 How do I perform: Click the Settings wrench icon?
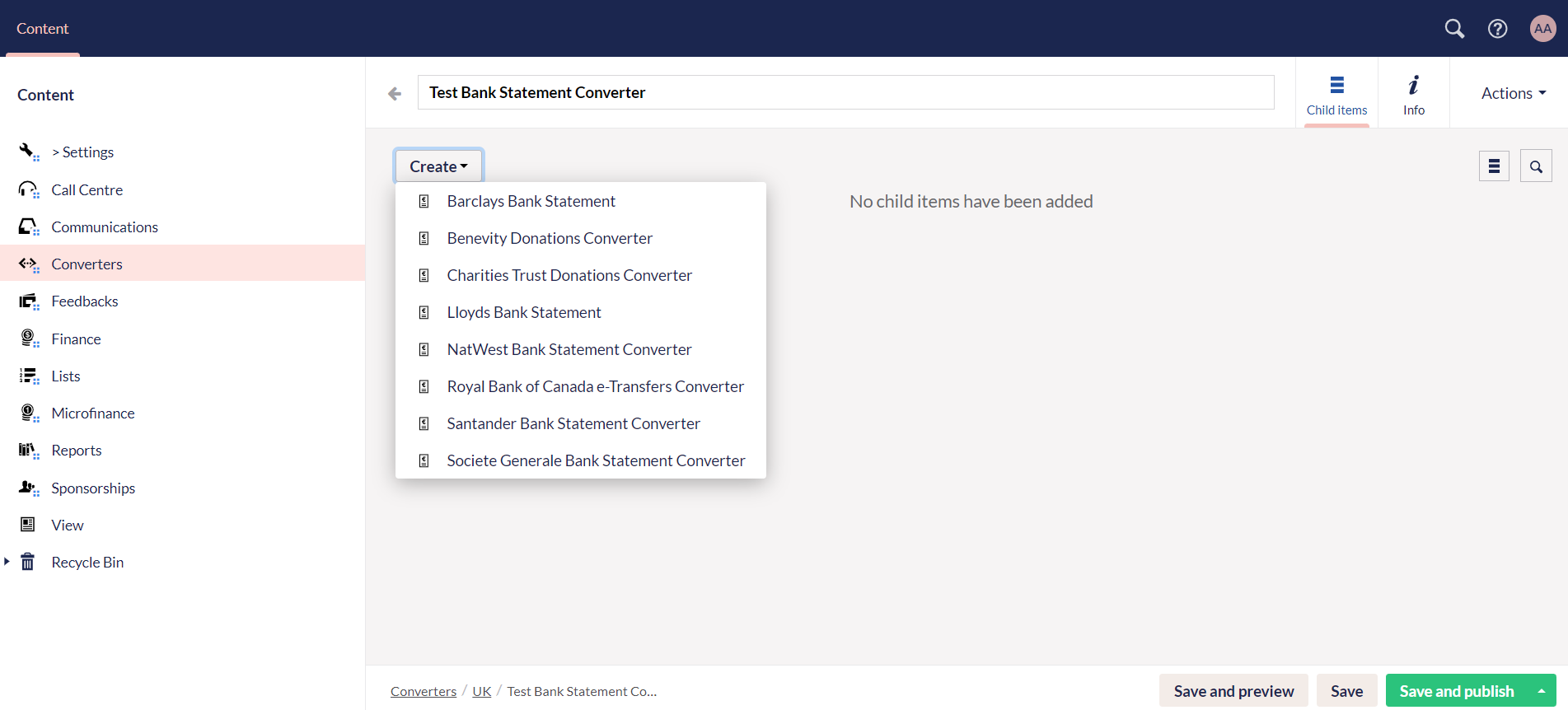29,152
